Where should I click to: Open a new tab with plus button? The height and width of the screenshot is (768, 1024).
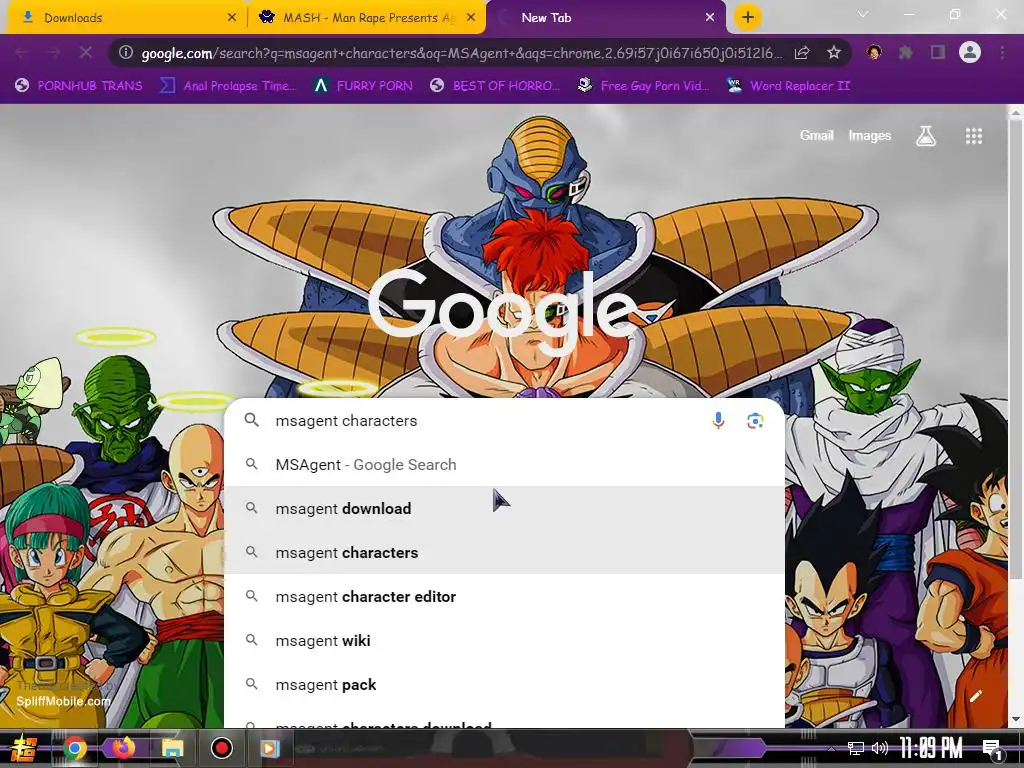tap(748, 18)
